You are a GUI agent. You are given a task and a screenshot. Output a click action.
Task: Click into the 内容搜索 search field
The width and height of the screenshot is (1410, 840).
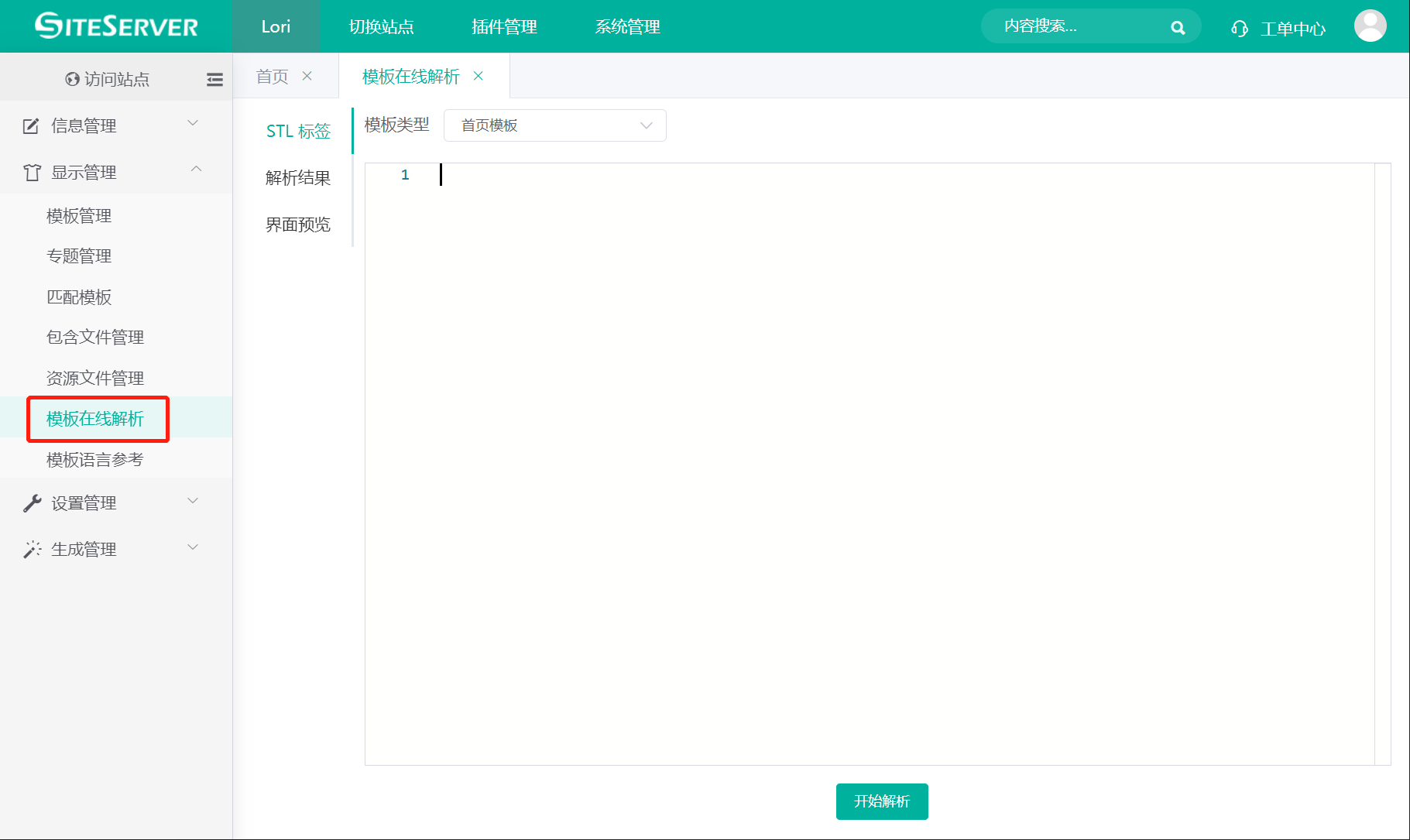pos(1080,27)
